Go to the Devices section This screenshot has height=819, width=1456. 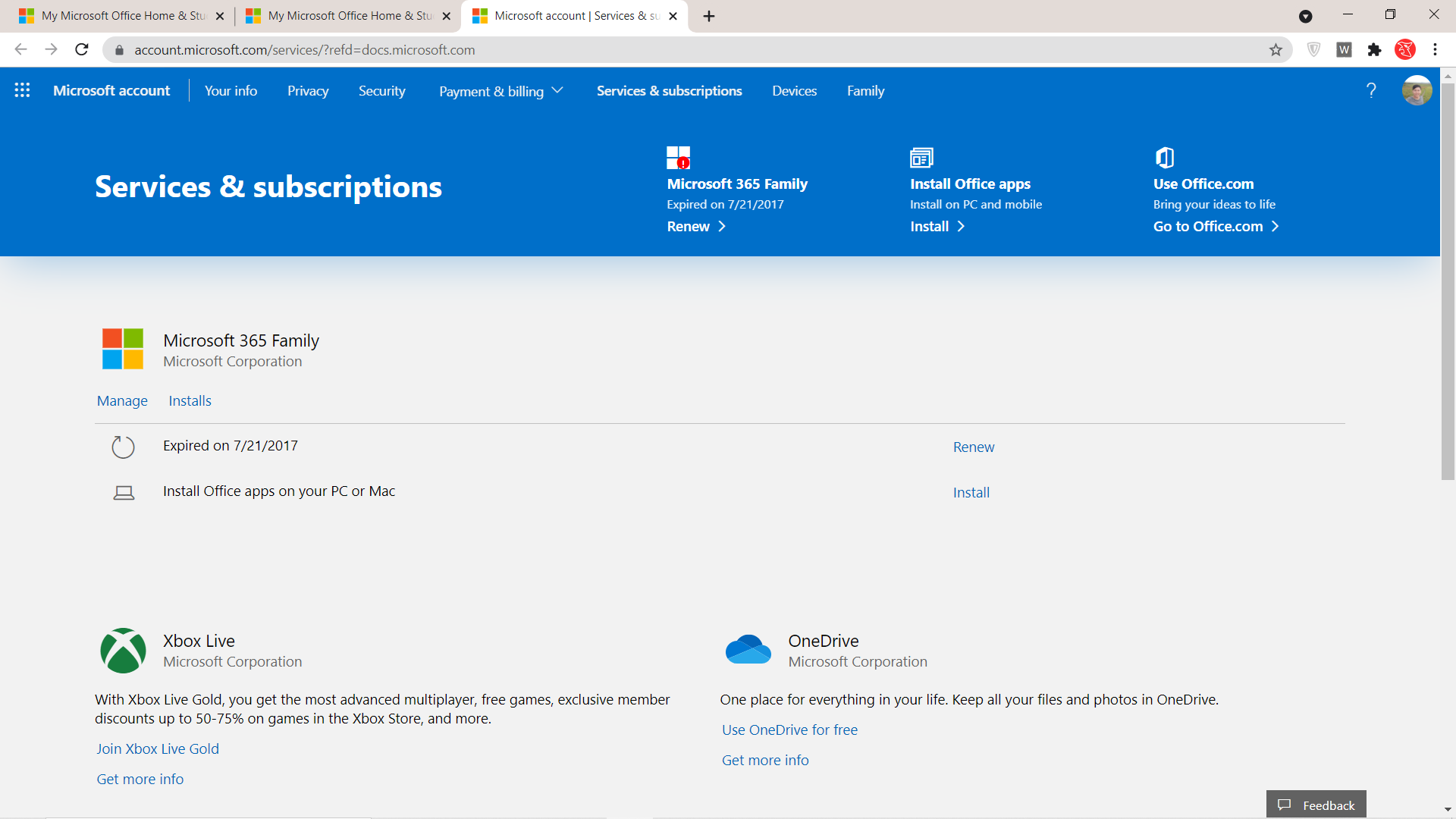[x=794, y=91]
